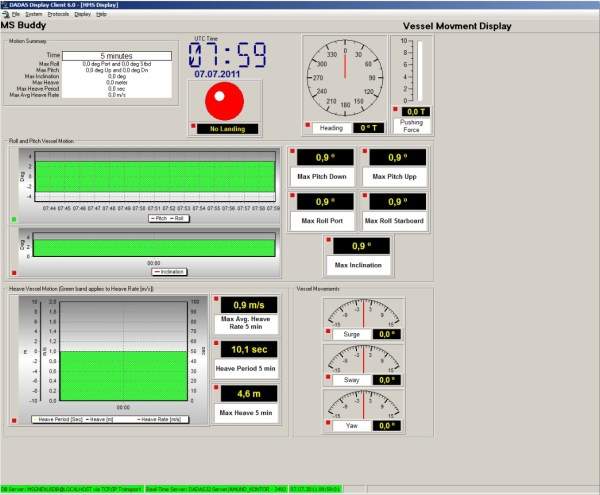Click the Sway gauge dial
The height and width of the screenshot is (495, 600).
pos(364,358)
